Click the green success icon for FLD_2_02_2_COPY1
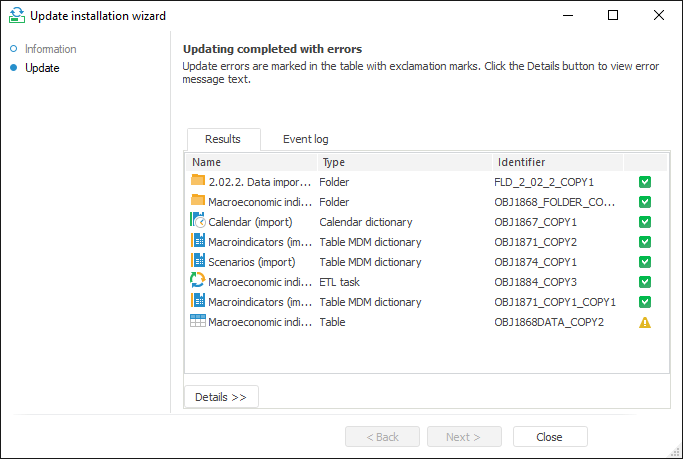 [x=645, y=182]
